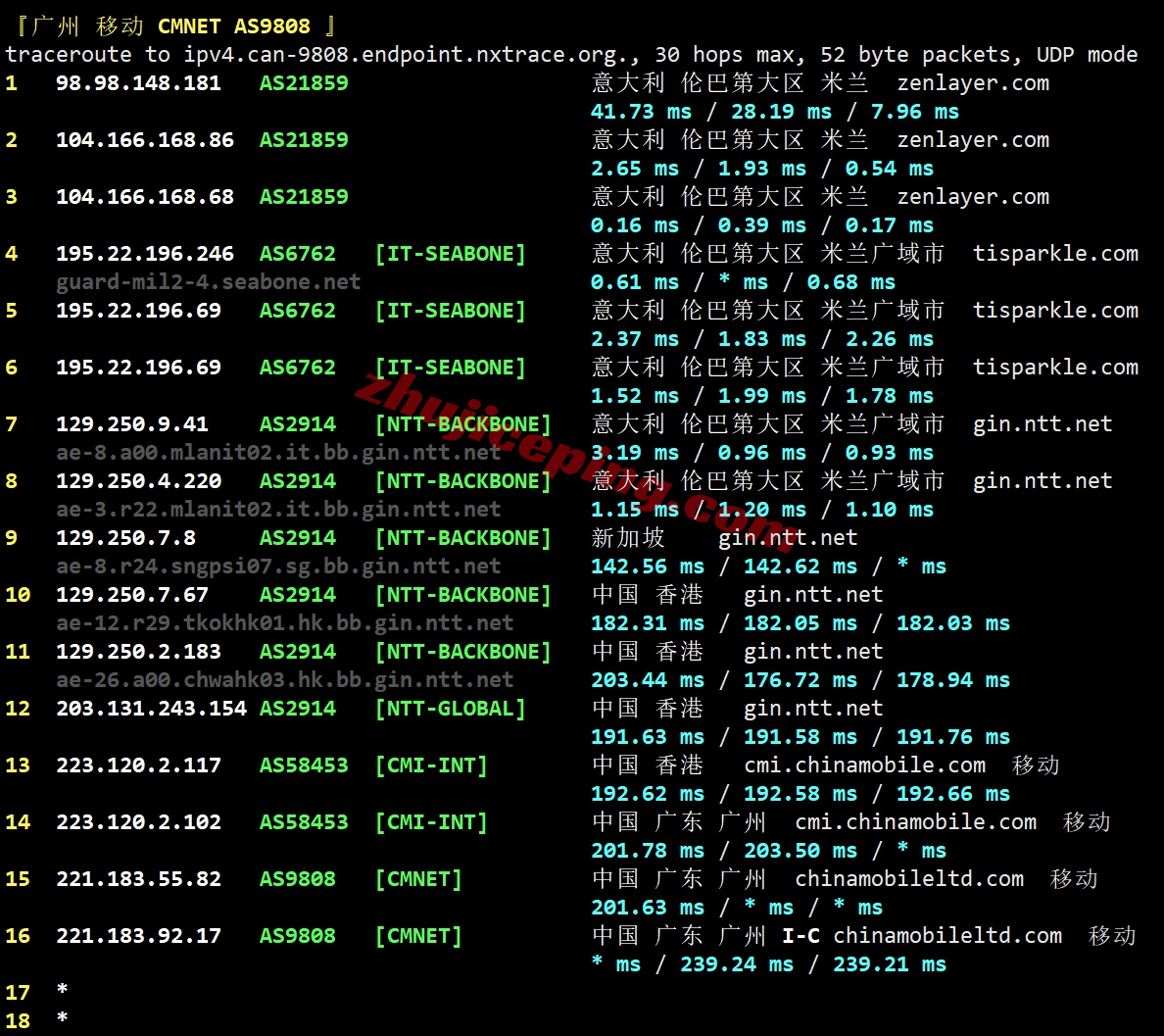1164x1036 pixels.
Task: Click the [CMI-INT] tag on hop 13
Action: tap(431, 765)
